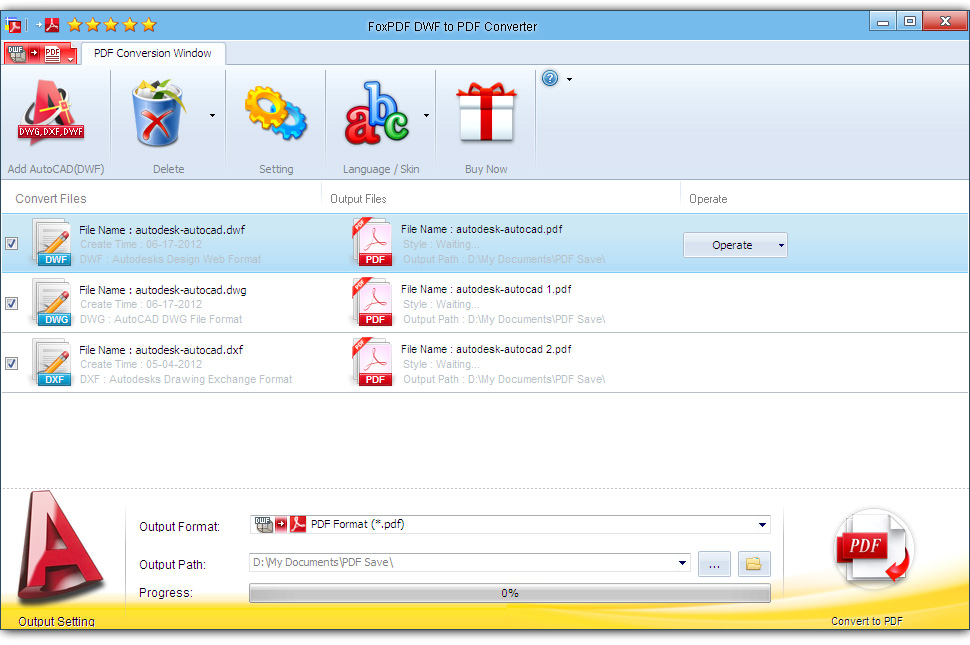Click the Operate column header
Image resolution: width=970 pixels, height=645 pixels.
[x=708, y=199]
